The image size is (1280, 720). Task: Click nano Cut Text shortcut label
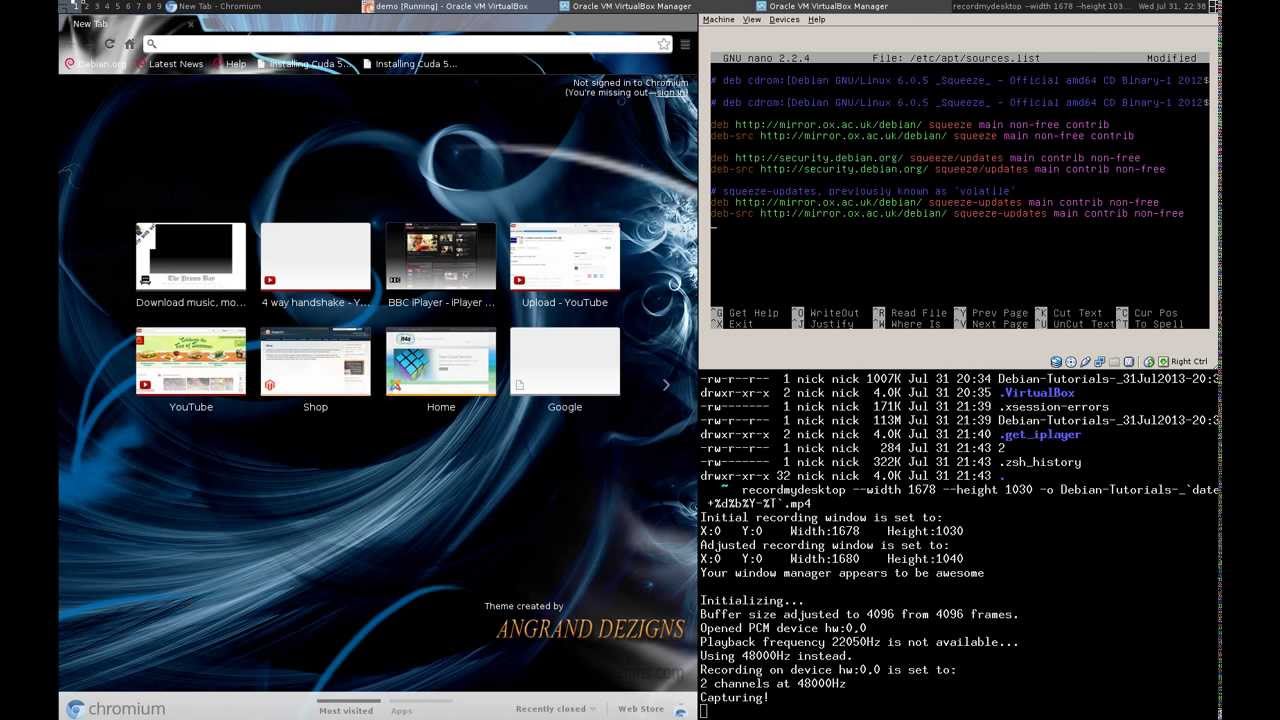click(1077, 313)
